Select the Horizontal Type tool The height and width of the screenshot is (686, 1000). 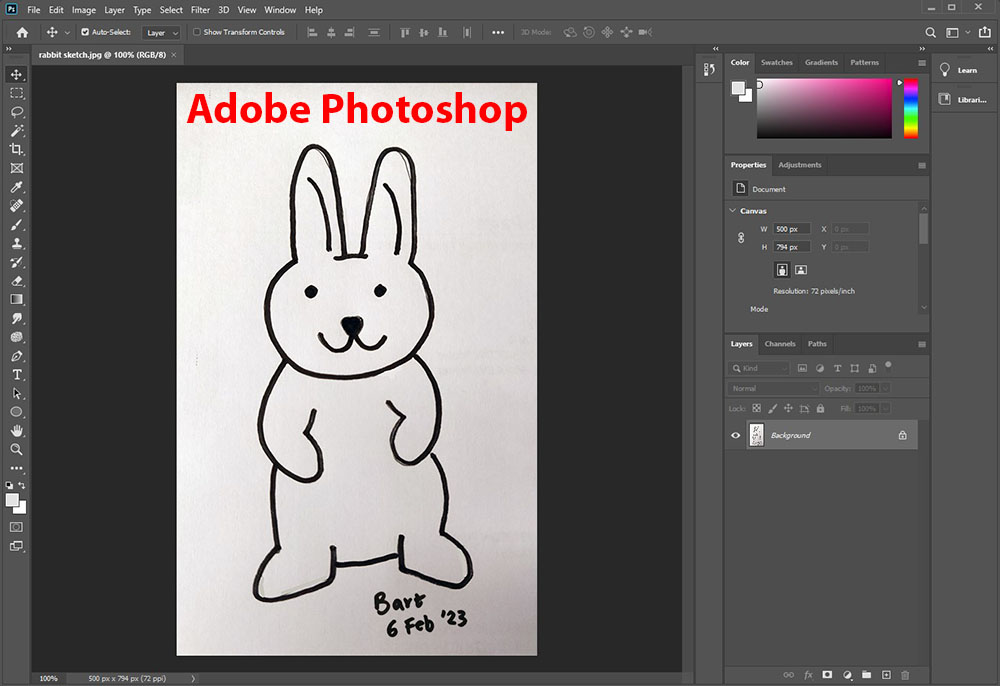[17, 374]
